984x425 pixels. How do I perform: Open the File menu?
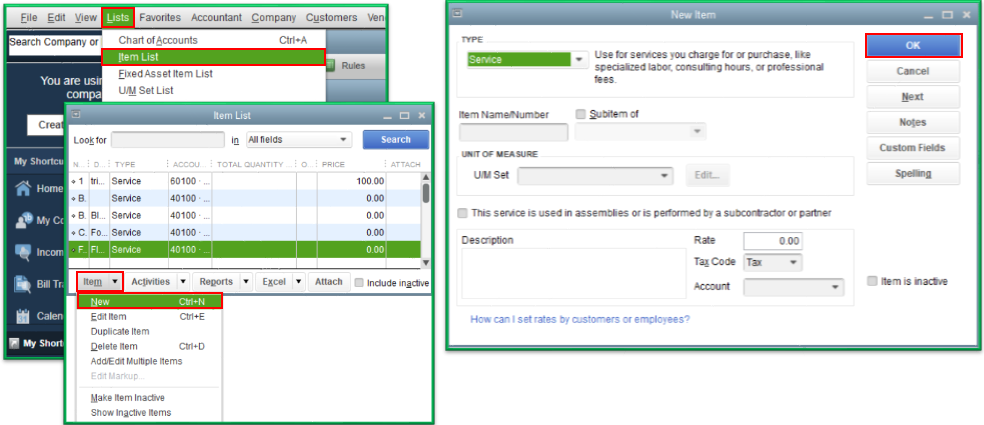[29, 18]
